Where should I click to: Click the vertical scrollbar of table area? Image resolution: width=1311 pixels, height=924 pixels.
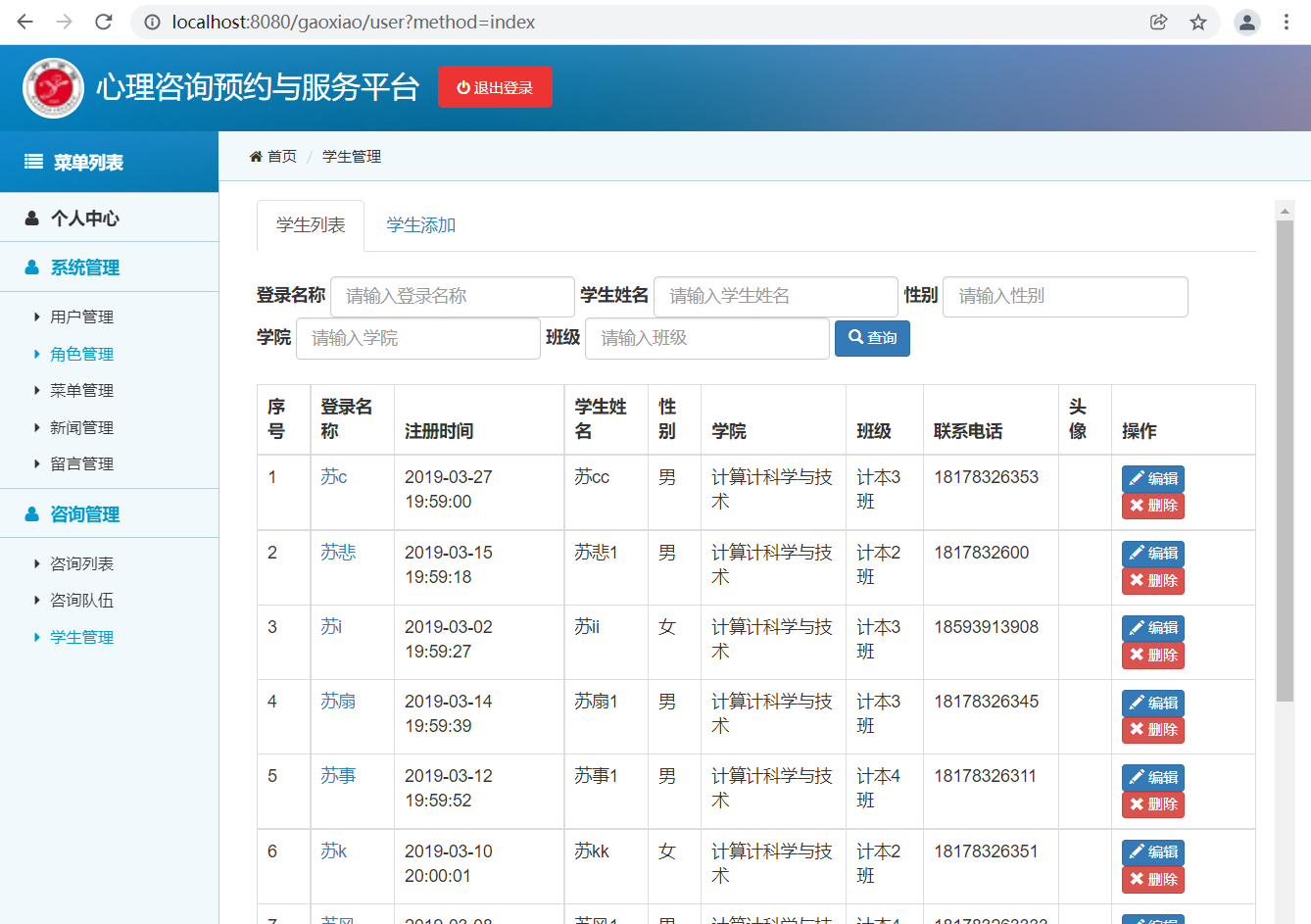[x=1285, y=461]
